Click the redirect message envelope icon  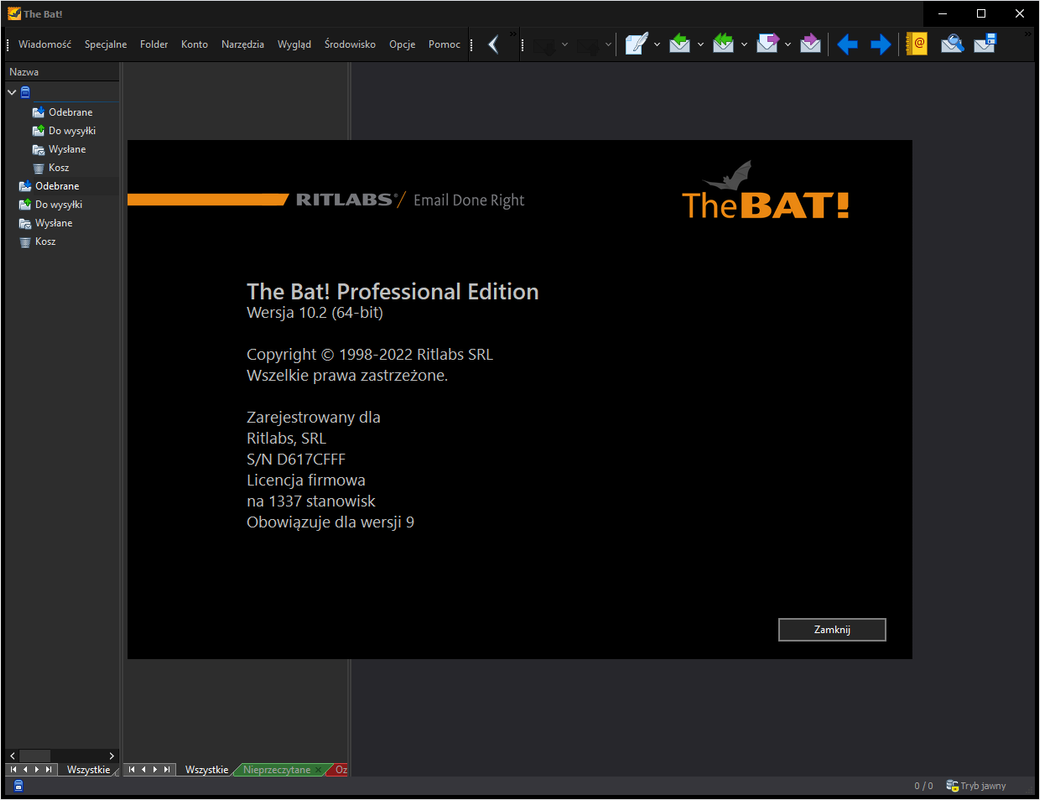811,44
